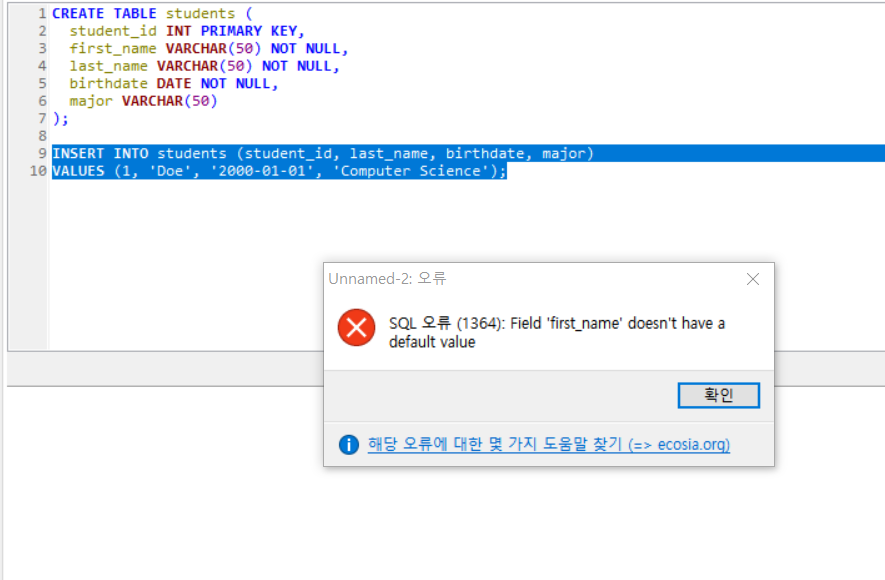Click the closing parenthesis on line 7
This screenshot has width=885, height=580.
(x=55, y=118)
